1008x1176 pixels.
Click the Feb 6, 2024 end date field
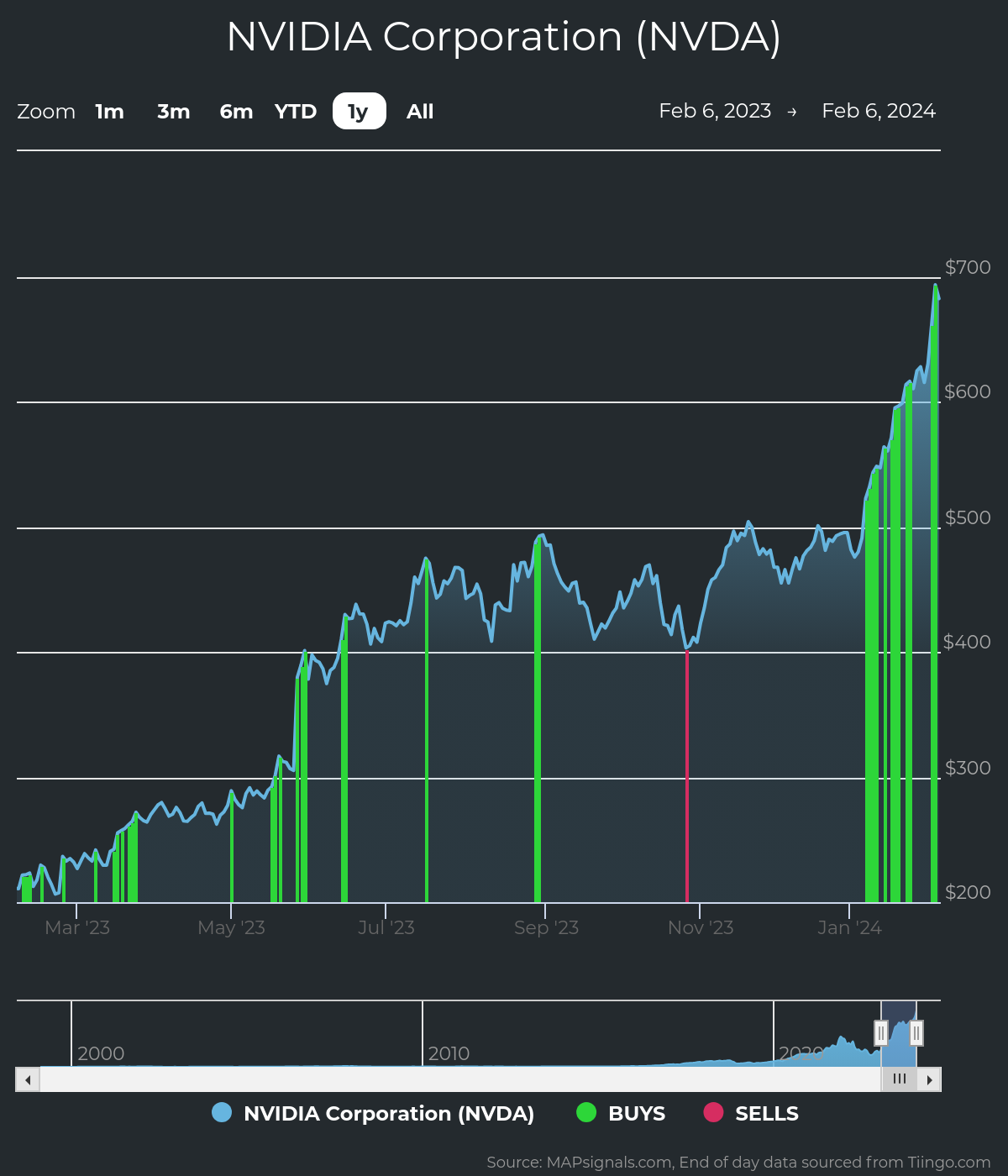click(x=879, y=110)
